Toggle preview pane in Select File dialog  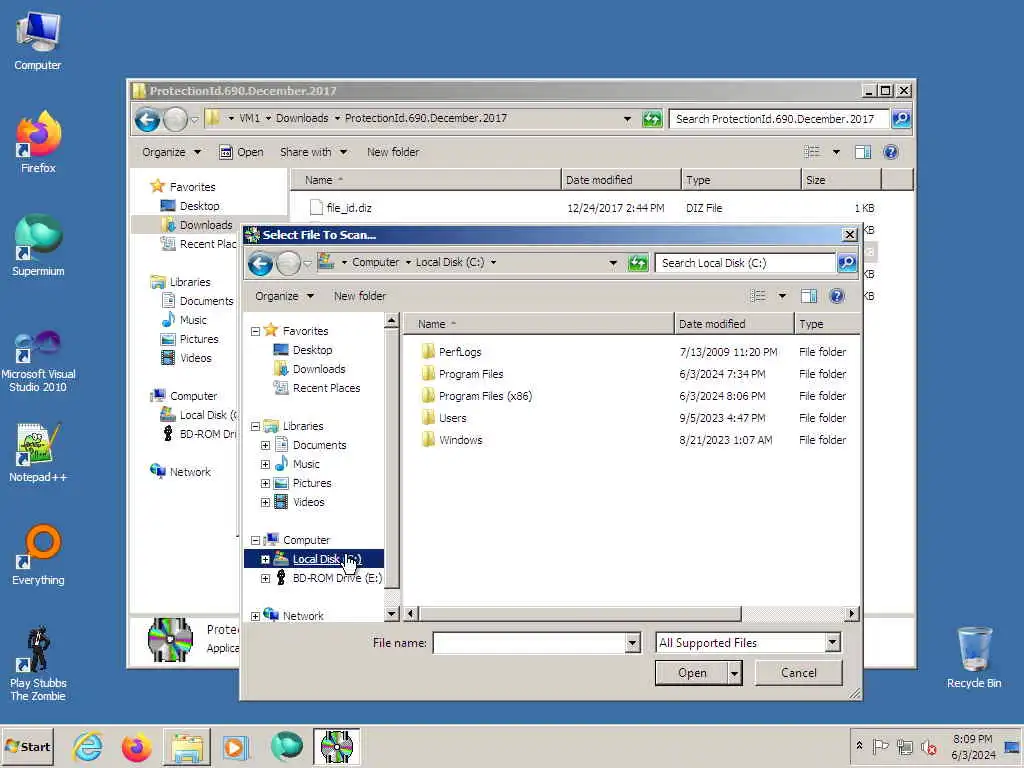(x=809, y=296)
